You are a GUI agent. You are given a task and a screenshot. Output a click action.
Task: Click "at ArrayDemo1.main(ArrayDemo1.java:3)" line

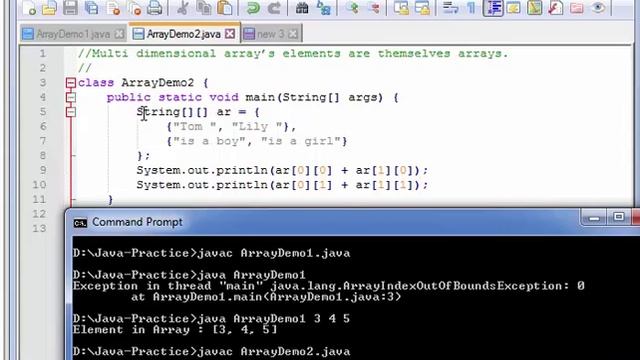click(x=266, y=297)
